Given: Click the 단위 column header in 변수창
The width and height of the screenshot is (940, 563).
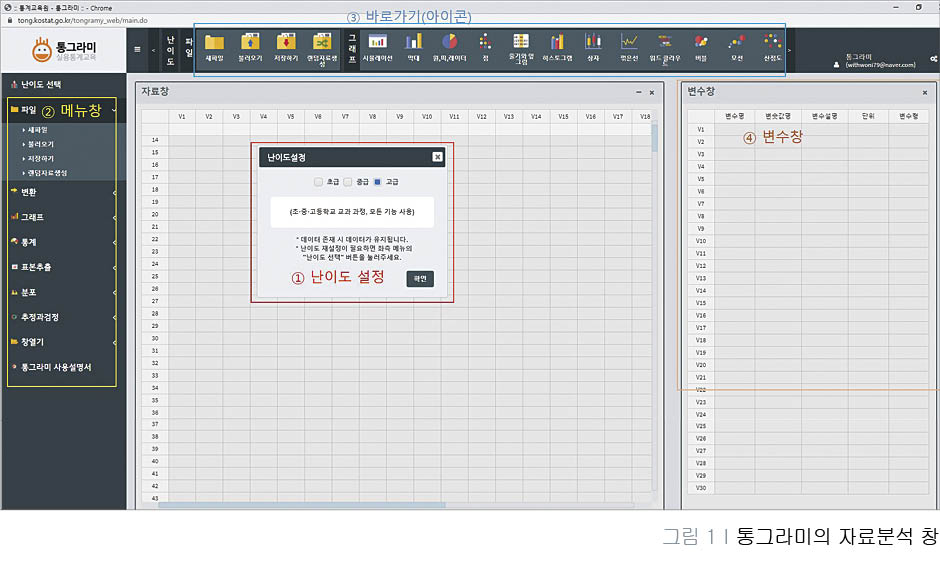Looking at the screenshot, I should pos(867,116).
